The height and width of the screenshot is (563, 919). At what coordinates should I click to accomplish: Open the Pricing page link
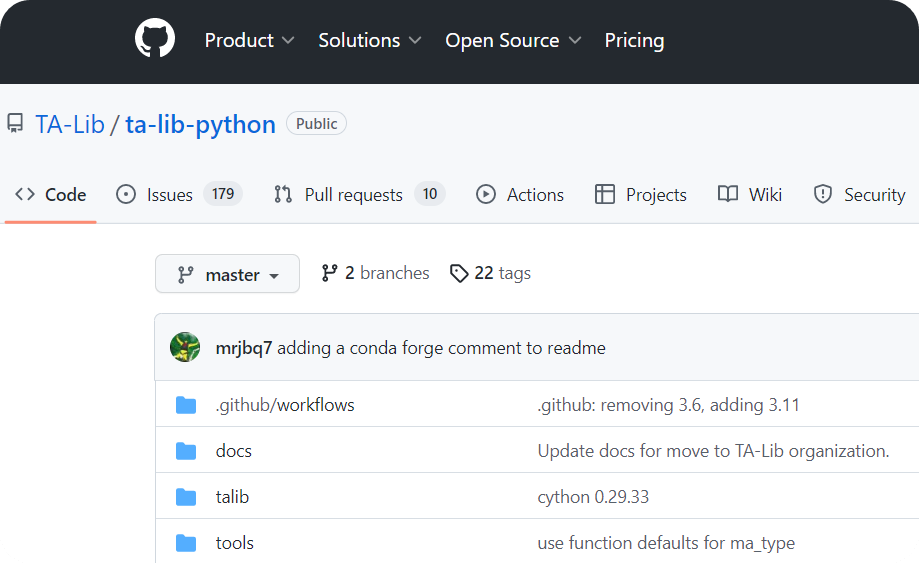(634, 40)
